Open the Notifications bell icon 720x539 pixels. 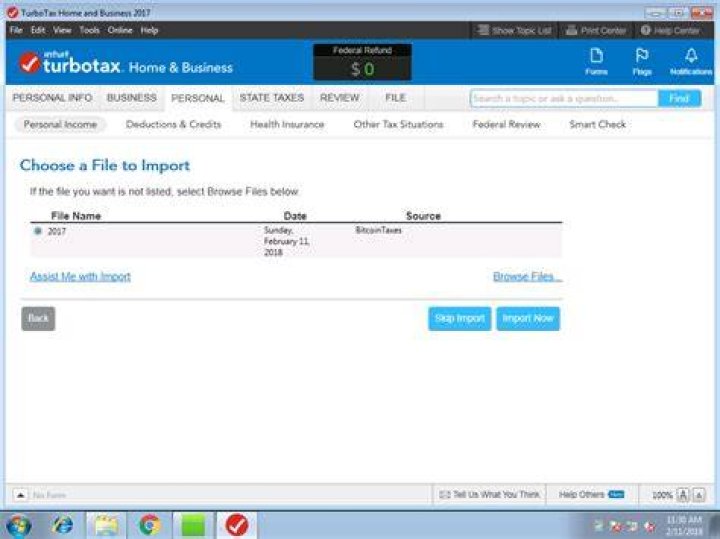click(691, 61)
